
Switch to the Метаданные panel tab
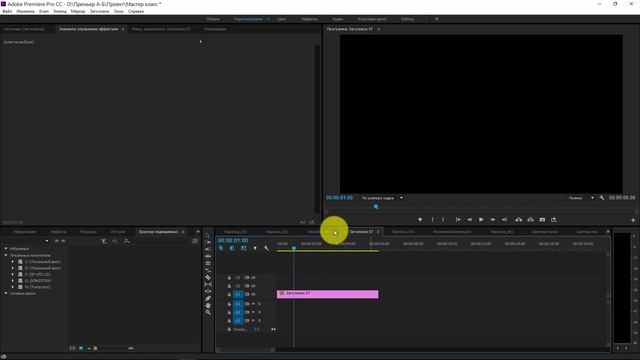pos(215,29)
